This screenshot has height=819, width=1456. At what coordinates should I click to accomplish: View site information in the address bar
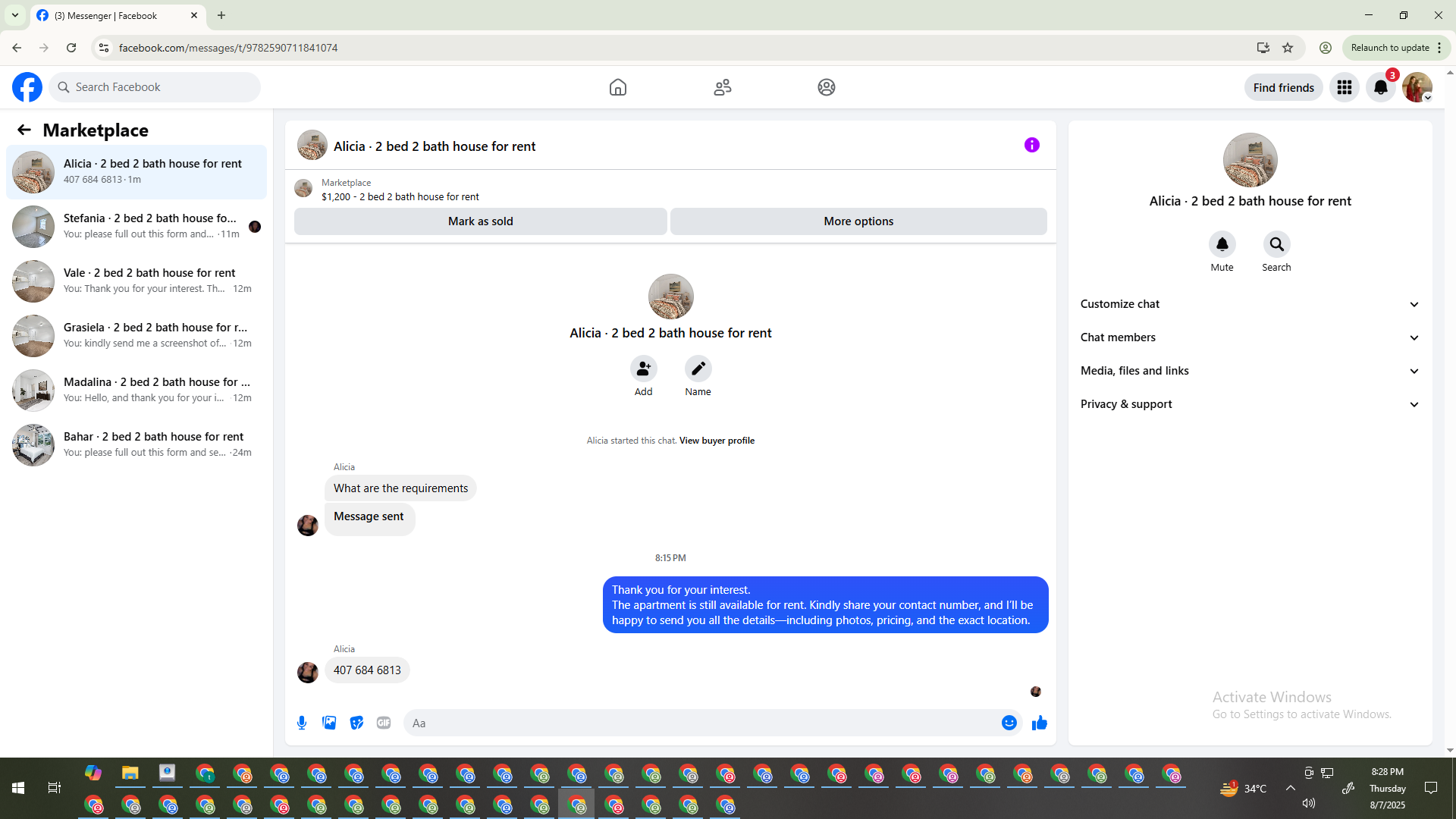[x=104, y=48]
